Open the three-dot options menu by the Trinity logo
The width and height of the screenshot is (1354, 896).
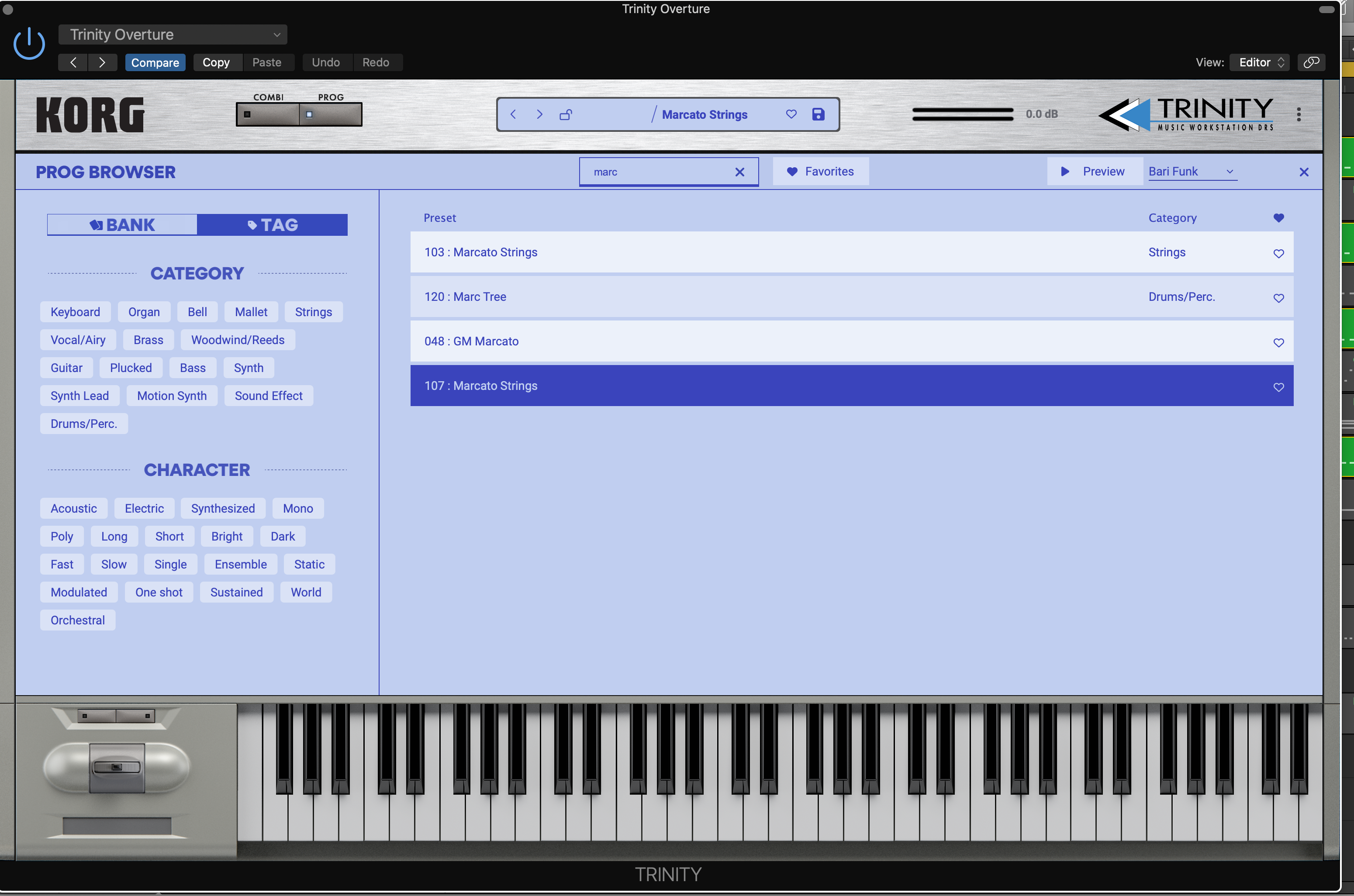[x=1299, y=114]
